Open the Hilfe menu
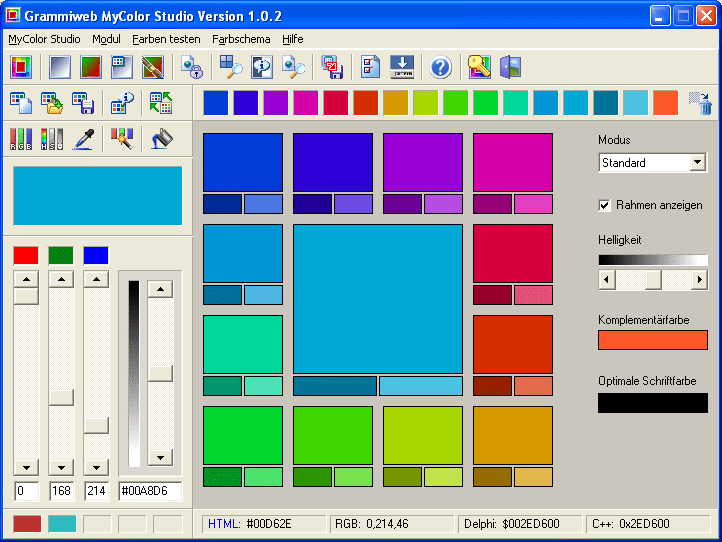The image size is (722, 542). click(x=293, y=39)
